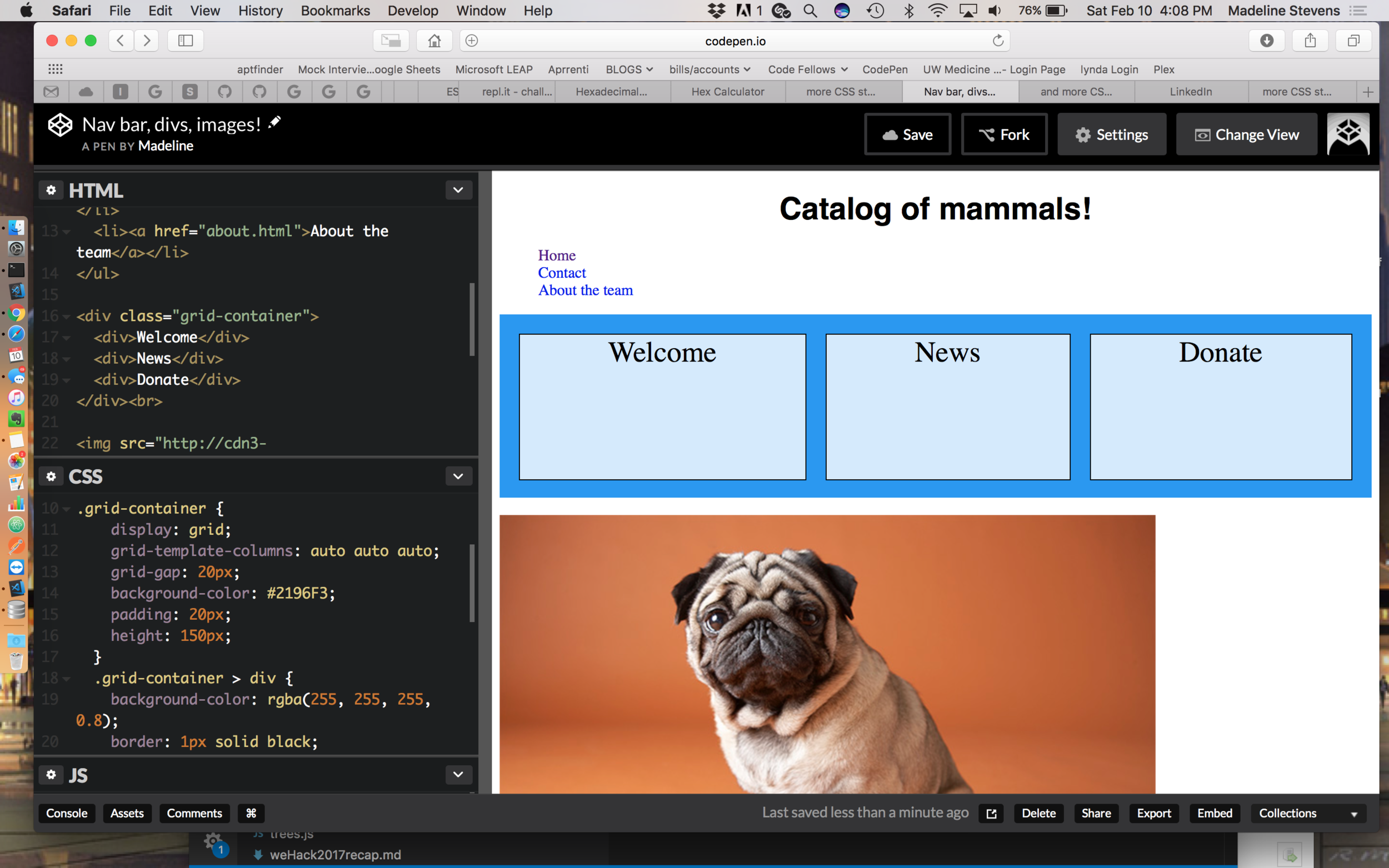The image size is (1389, 868).
Task: Expand JS editor dropdown chevron
Action: coord(458,775)
